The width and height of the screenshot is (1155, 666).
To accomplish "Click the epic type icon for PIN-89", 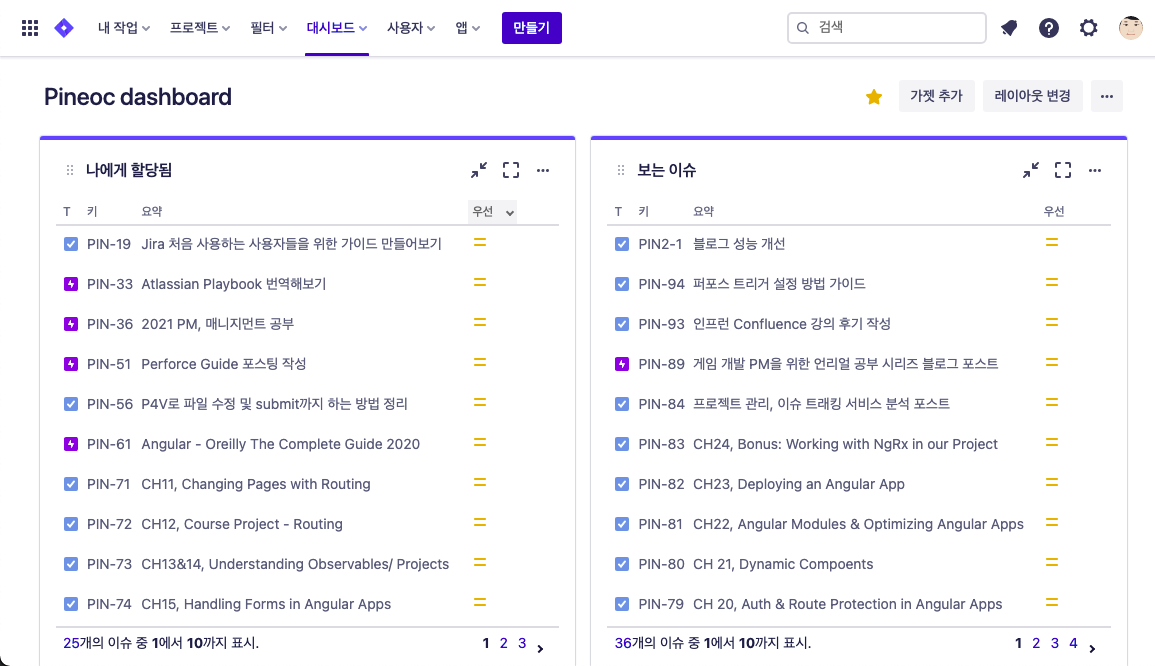I will tap(622, 364).
